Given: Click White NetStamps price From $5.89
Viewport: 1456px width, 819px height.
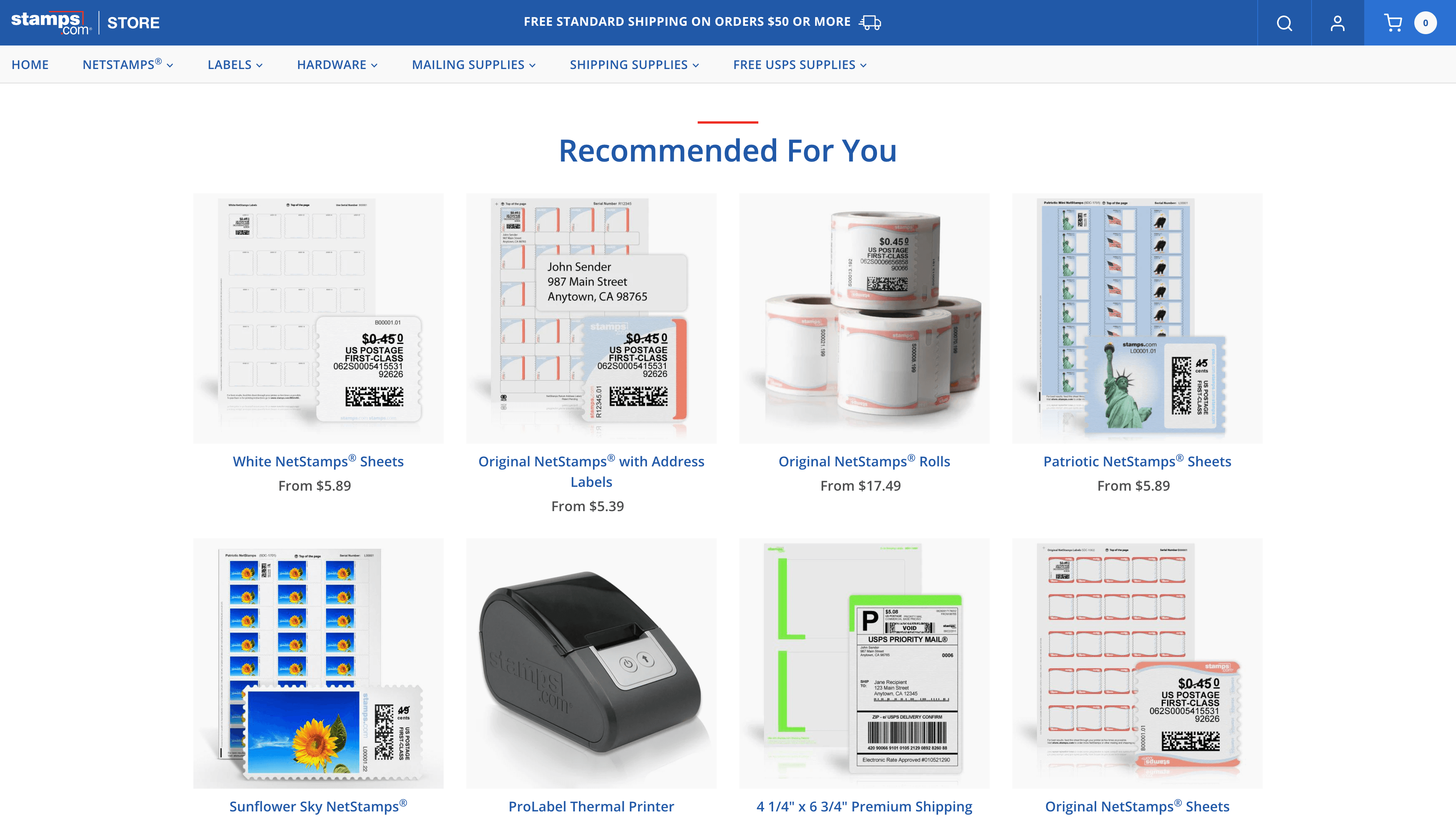Looking at the screenshot, I should [315, 485].
